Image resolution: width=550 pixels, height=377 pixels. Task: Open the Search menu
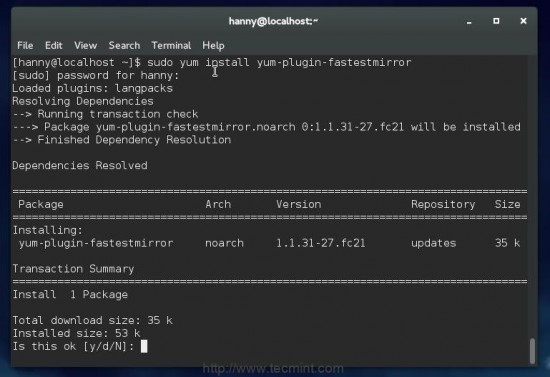124,46
